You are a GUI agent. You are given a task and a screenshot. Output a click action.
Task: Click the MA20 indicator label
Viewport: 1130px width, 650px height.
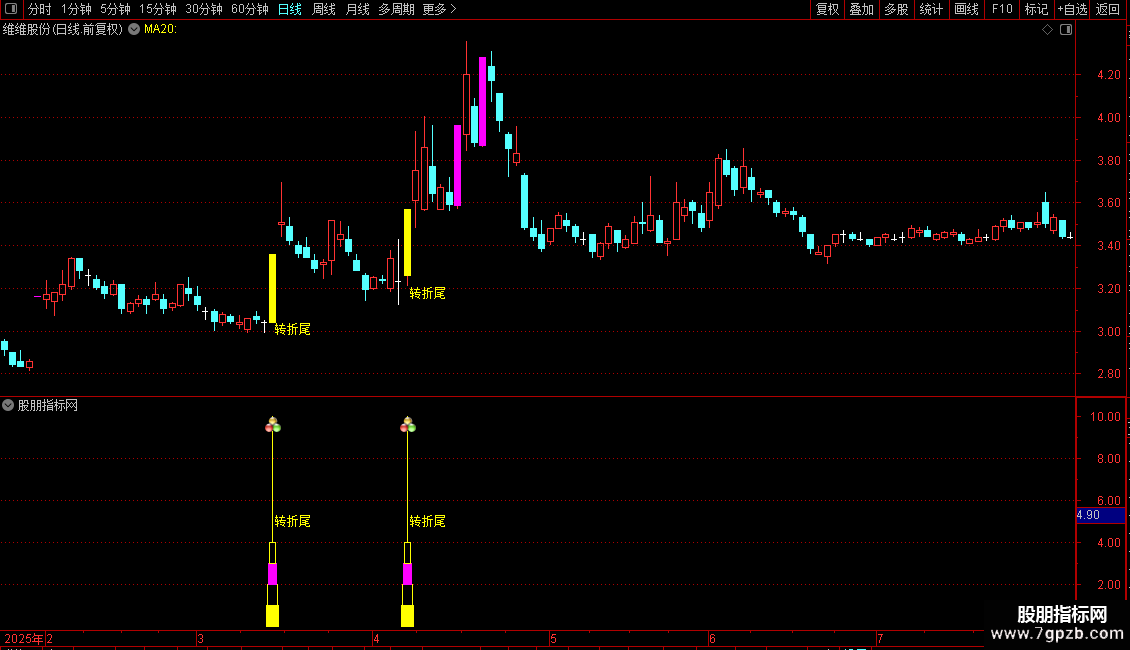(x=160, y=30)
